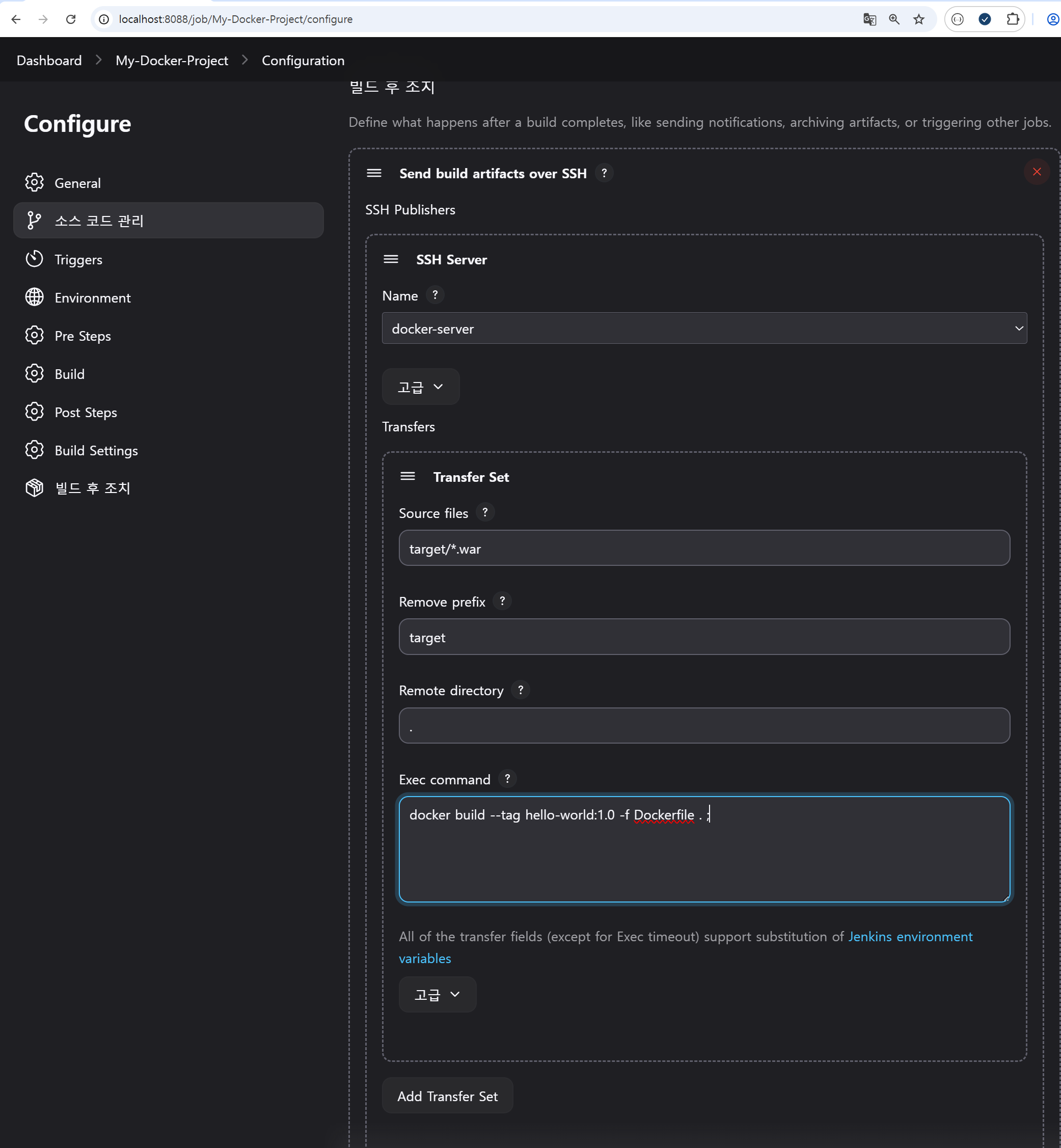1061x1148 pixels.
Task: Expand 고급 options below Exec command
Action: (x=438, y=994)
